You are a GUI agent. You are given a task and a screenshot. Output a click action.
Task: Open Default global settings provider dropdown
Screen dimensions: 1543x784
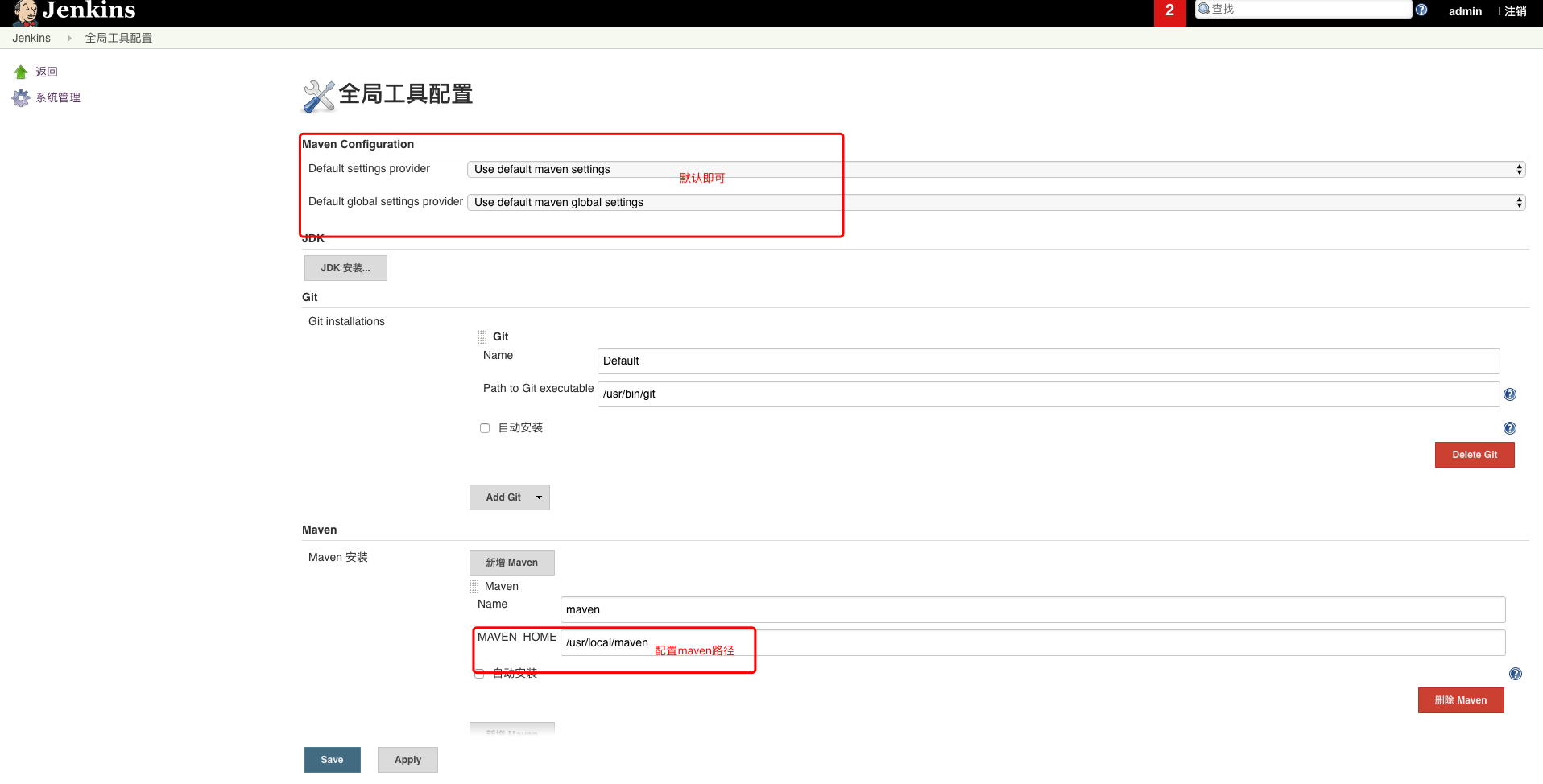996,202
